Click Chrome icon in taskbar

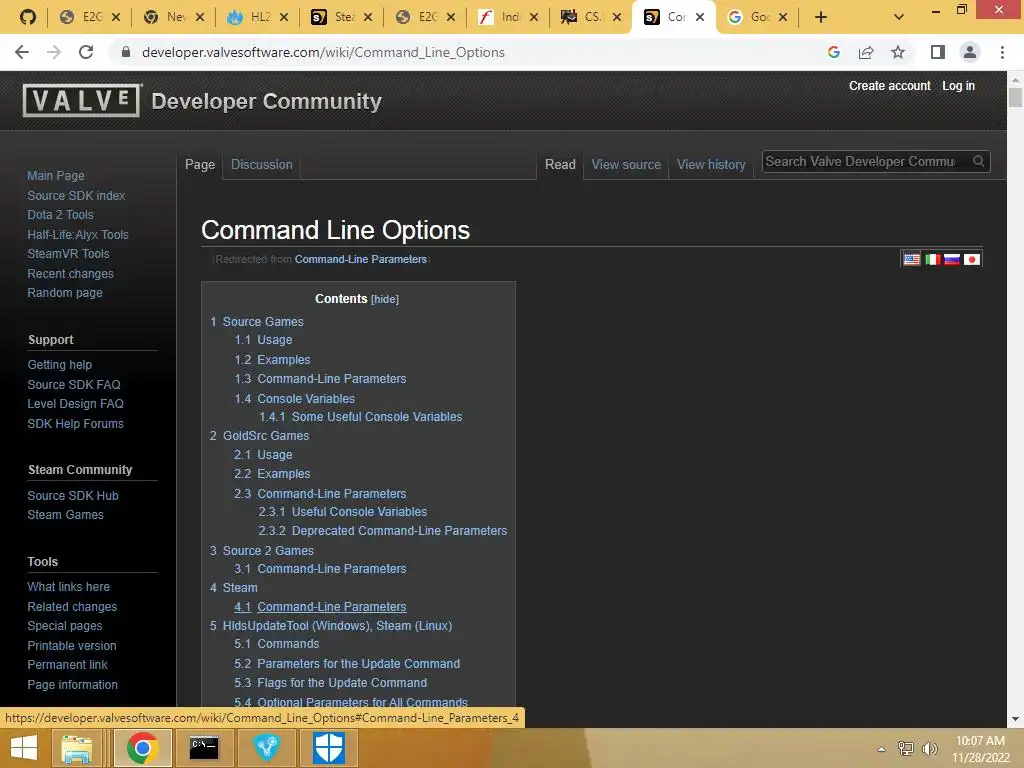coord(142,748)
